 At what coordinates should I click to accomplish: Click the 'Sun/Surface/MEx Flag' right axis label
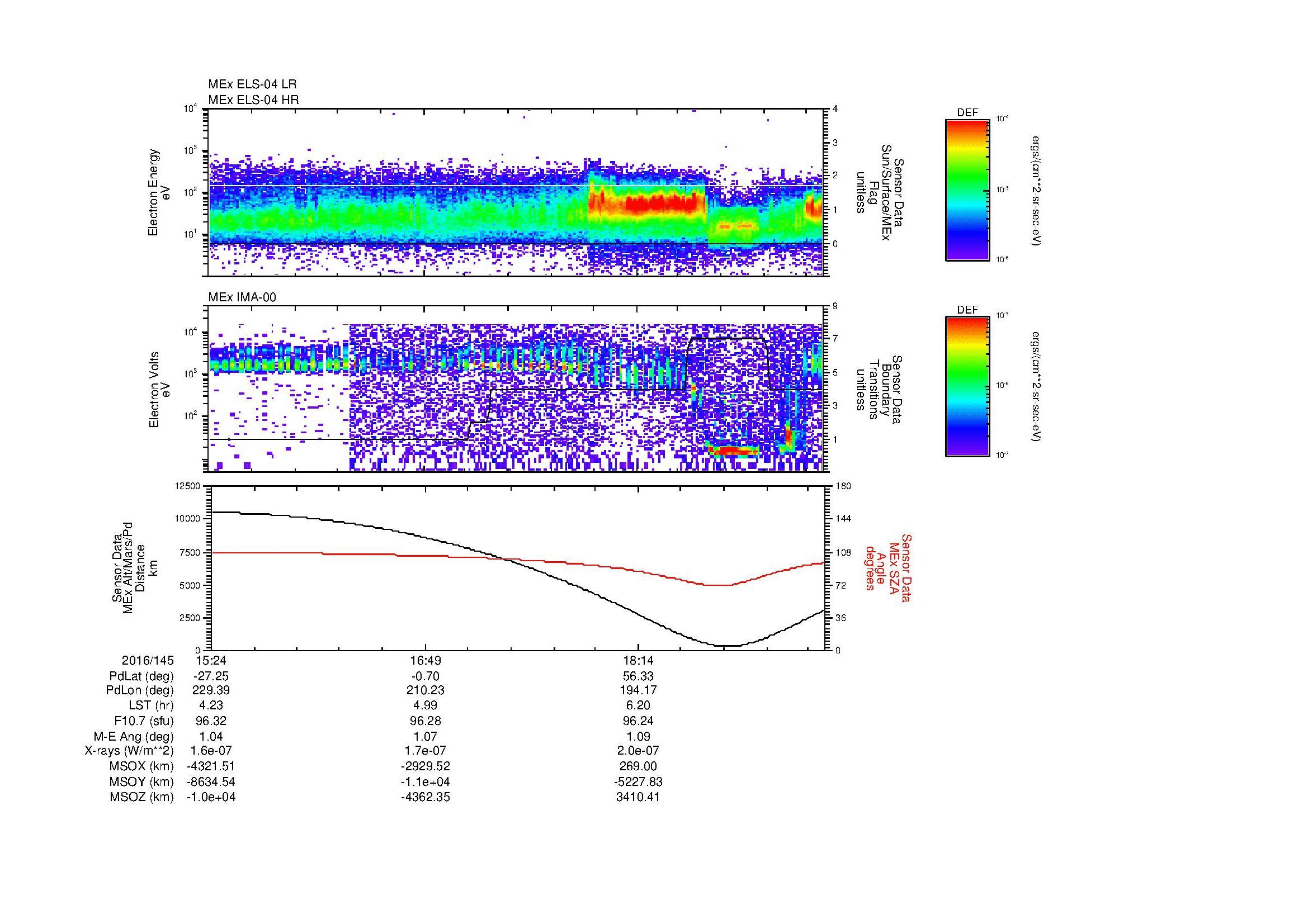coord(880,193)
